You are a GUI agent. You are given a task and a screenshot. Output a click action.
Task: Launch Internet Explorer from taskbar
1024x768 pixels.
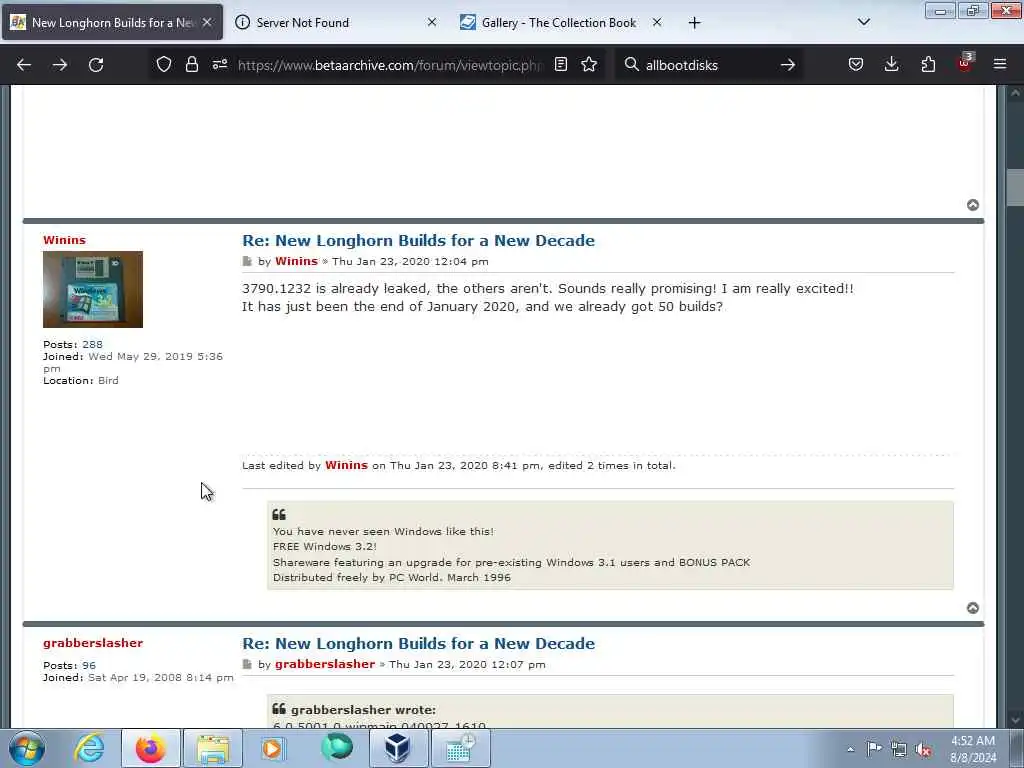(89, 748)
